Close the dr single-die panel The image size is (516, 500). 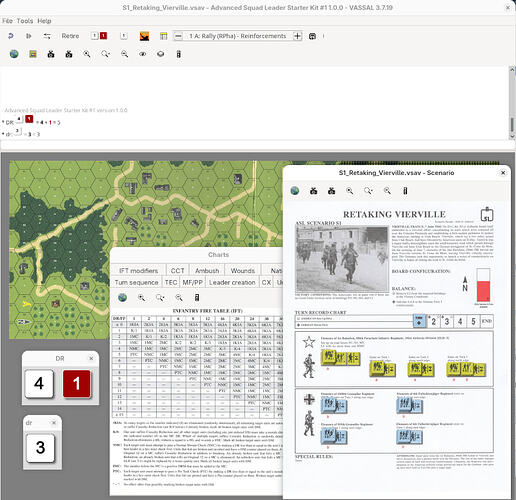tap(54, 423)
